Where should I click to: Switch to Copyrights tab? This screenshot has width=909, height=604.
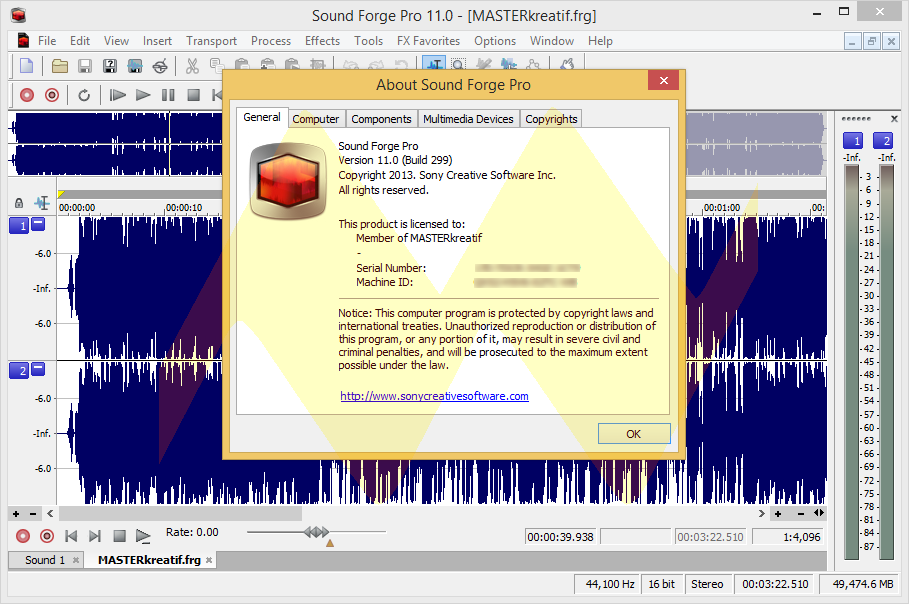pos(551,119)
